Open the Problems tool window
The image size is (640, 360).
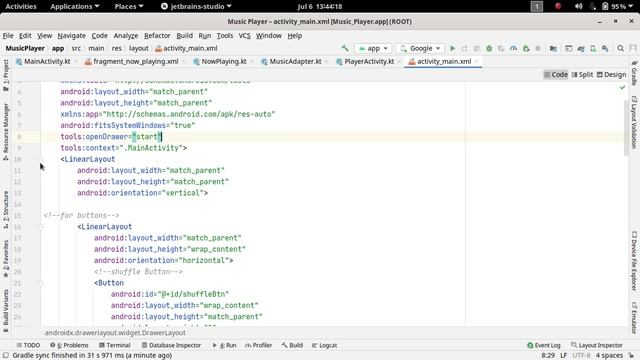[x=69, y=345]
